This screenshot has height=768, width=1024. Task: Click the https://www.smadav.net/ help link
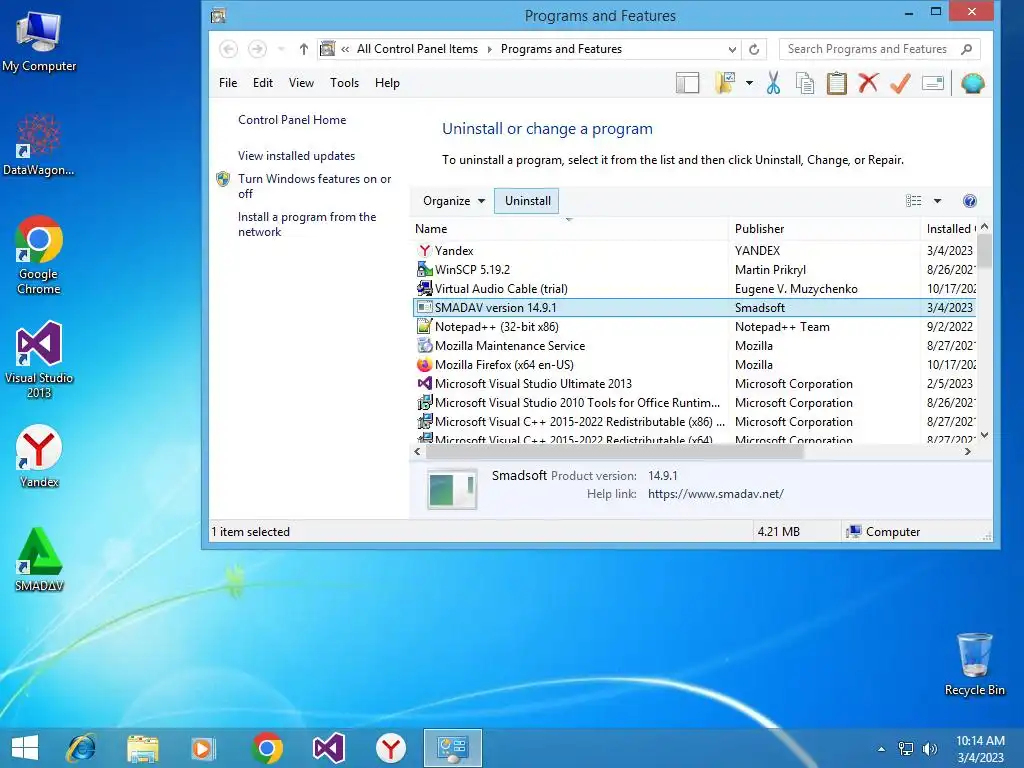716,494
